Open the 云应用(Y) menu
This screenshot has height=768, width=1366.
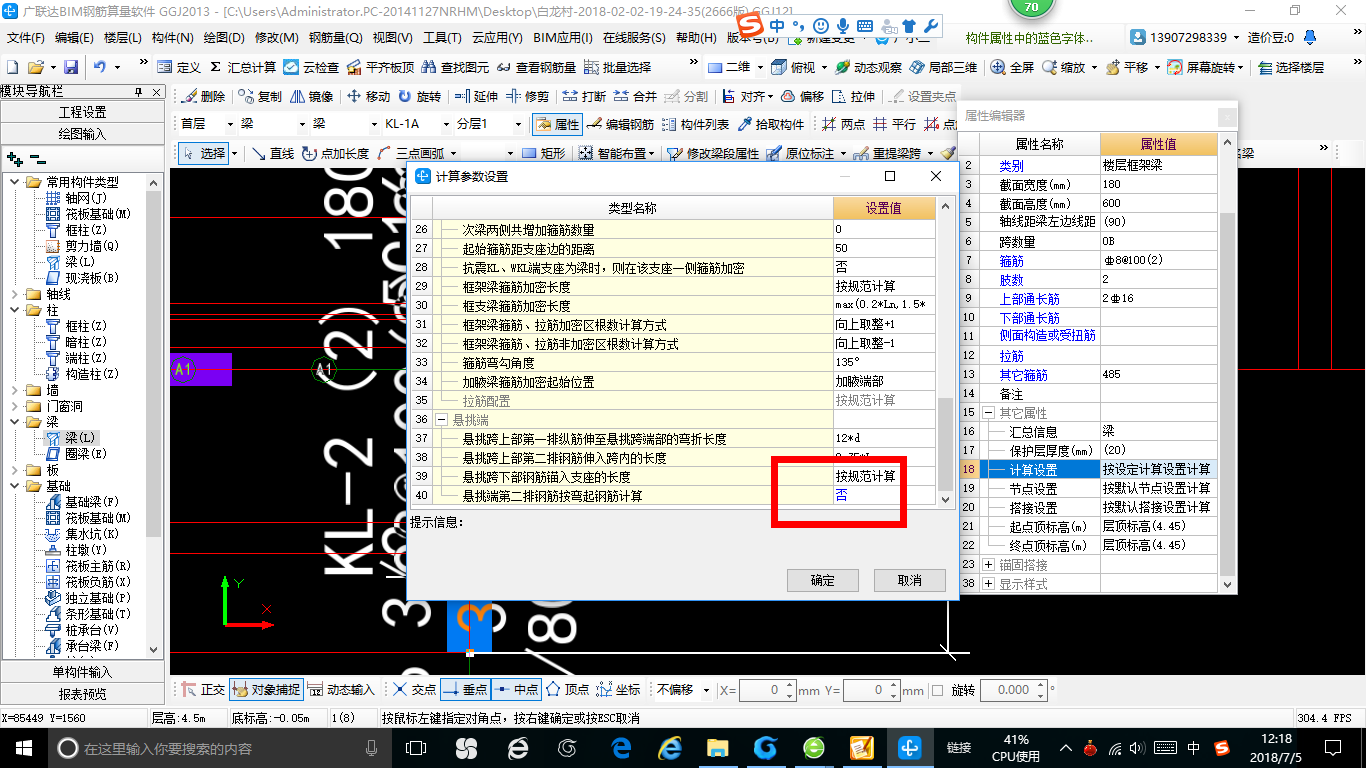tap(497, 38)
